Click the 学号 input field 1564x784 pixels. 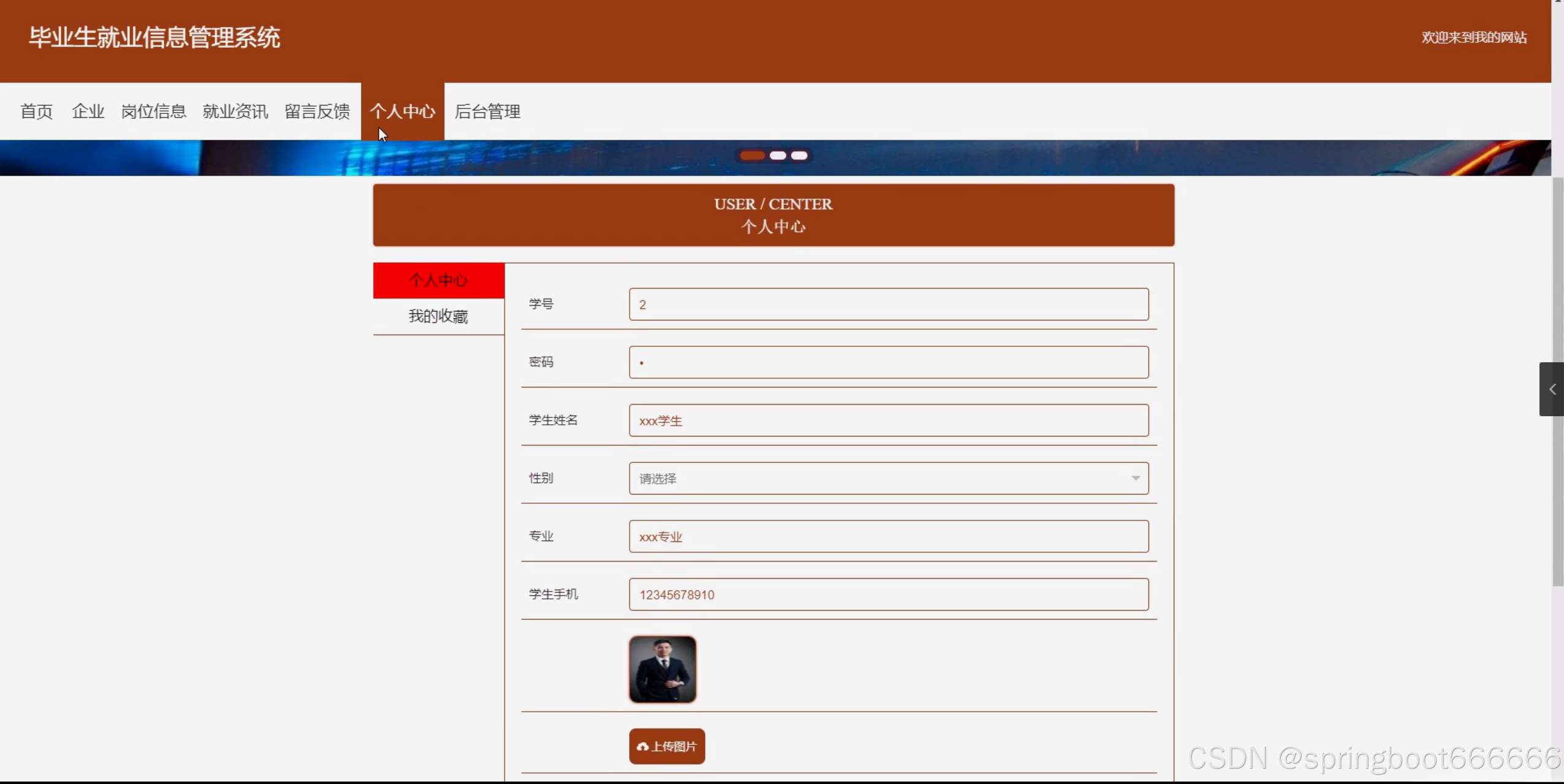click(888, 304)
